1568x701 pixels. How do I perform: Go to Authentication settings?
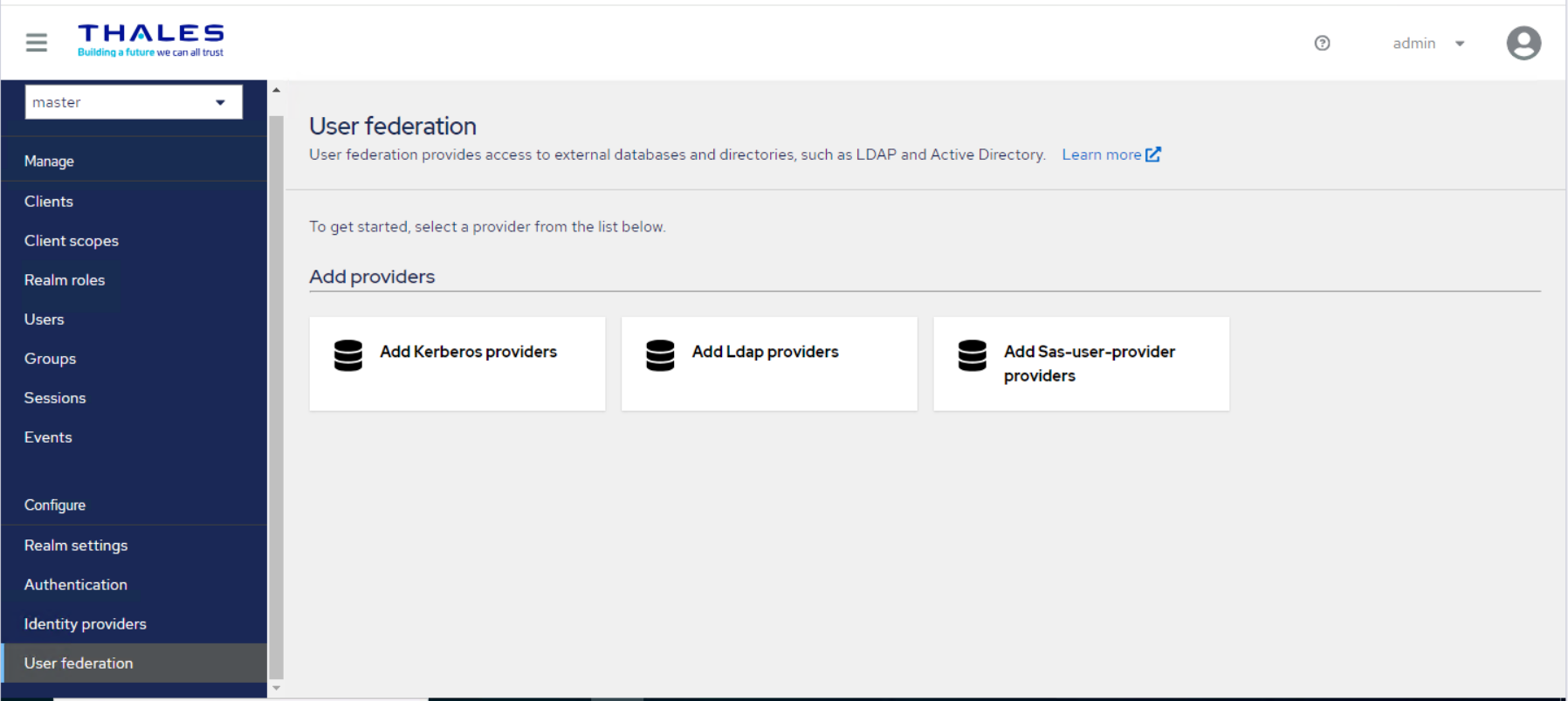click(x=134, y=585)
